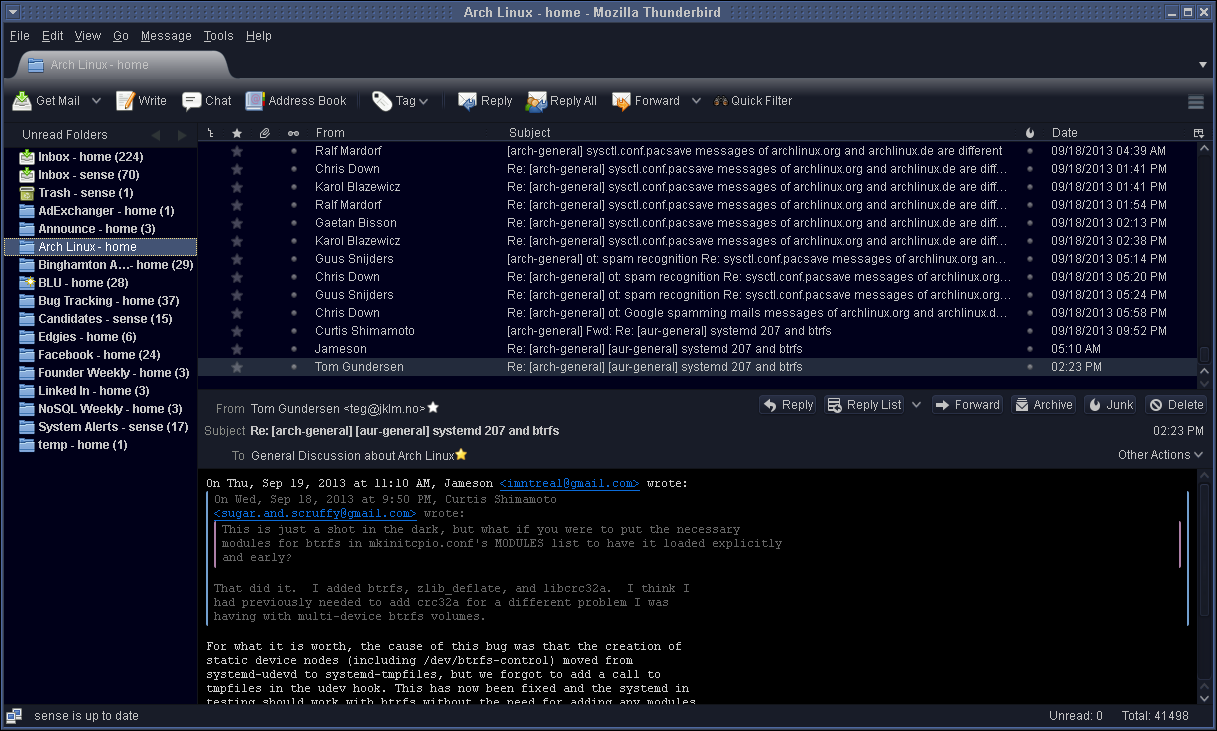This screenshot has height=731, width=1217.
Task: Toggle read status of Jameson message
Action: tap(293, 349)
